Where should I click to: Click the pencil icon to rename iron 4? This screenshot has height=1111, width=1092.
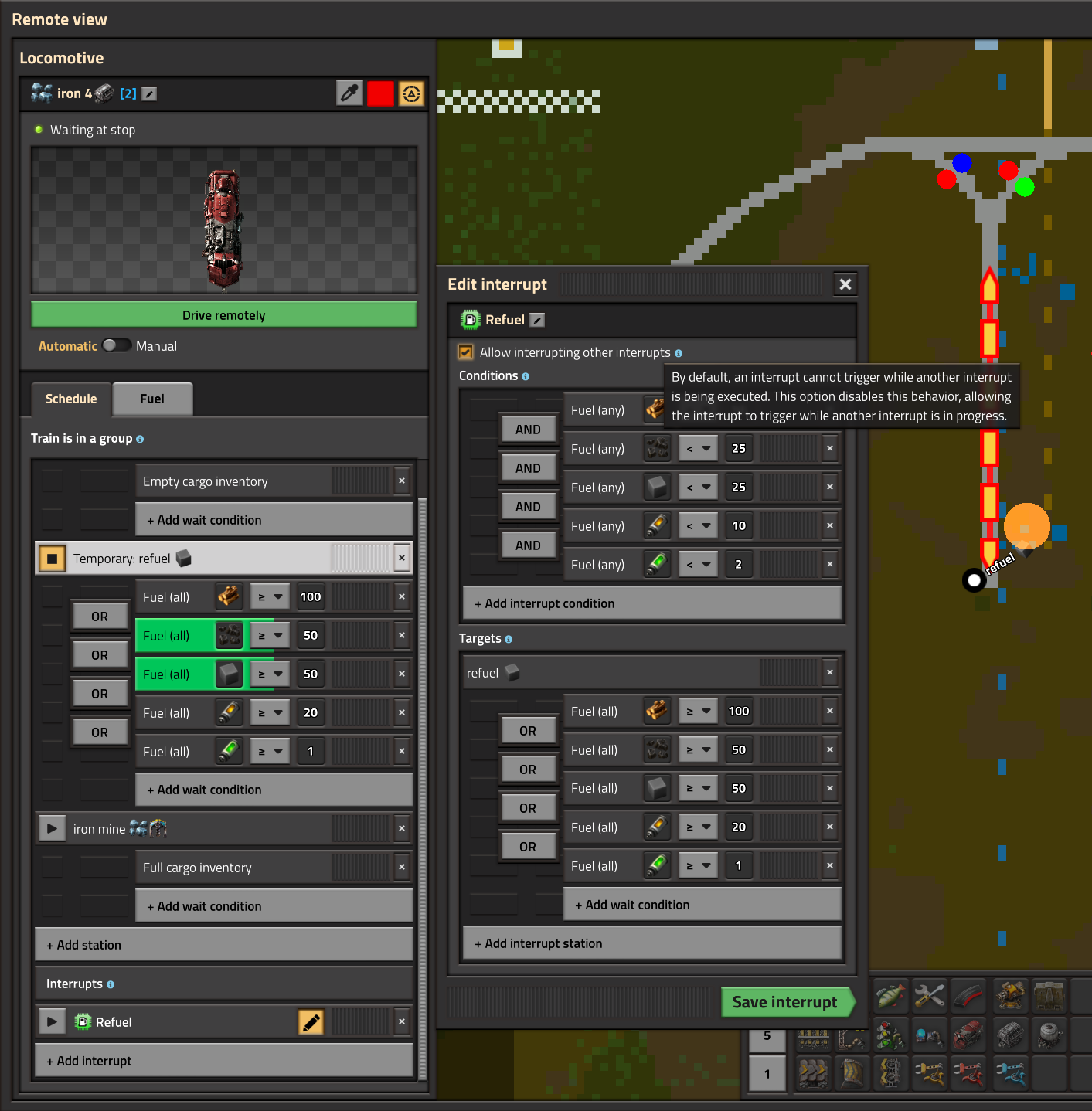(x=150, y=93)
